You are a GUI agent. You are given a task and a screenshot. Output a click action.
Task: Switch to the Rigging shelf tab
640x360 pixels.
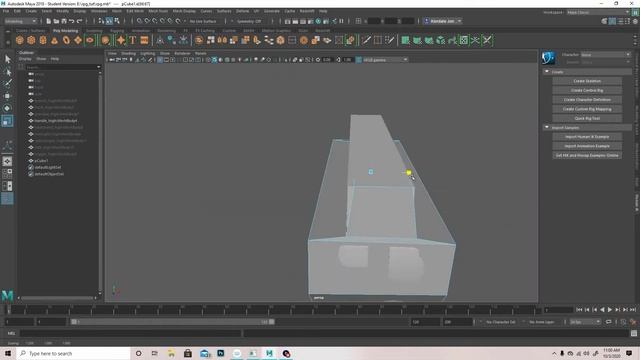point(117,31)
